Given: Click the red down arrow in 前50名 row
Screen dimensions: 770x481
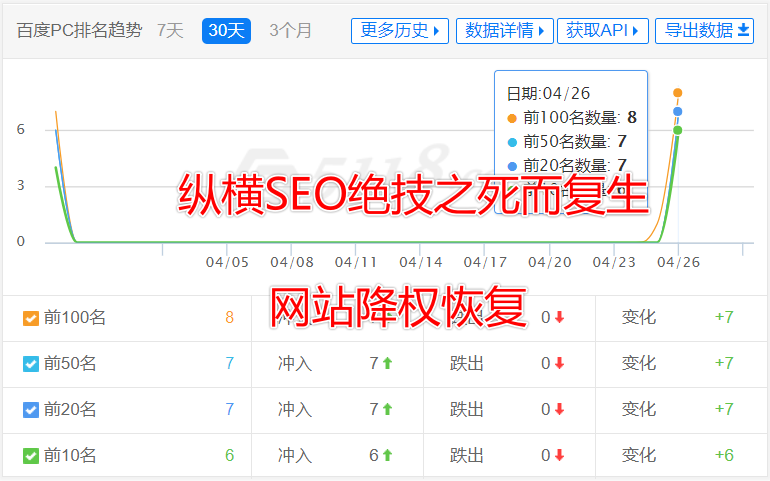Looking at the screenshot, I should click(x=560, y=364).
